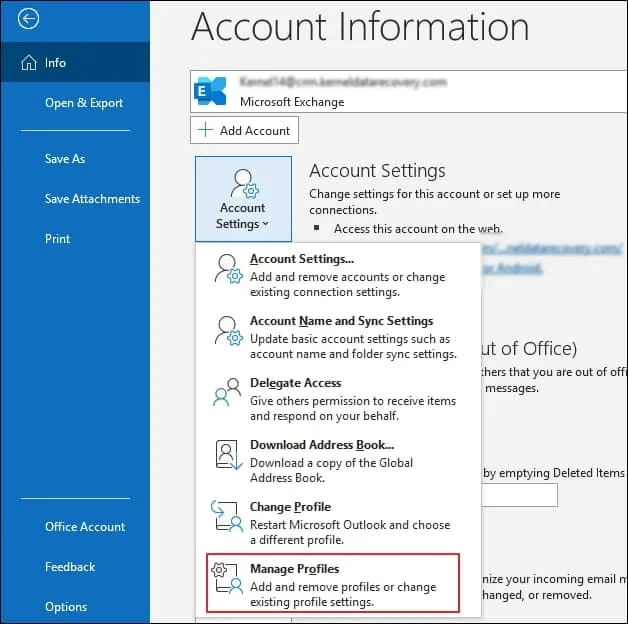Open Outlook Options

click(x=75, y=607)
